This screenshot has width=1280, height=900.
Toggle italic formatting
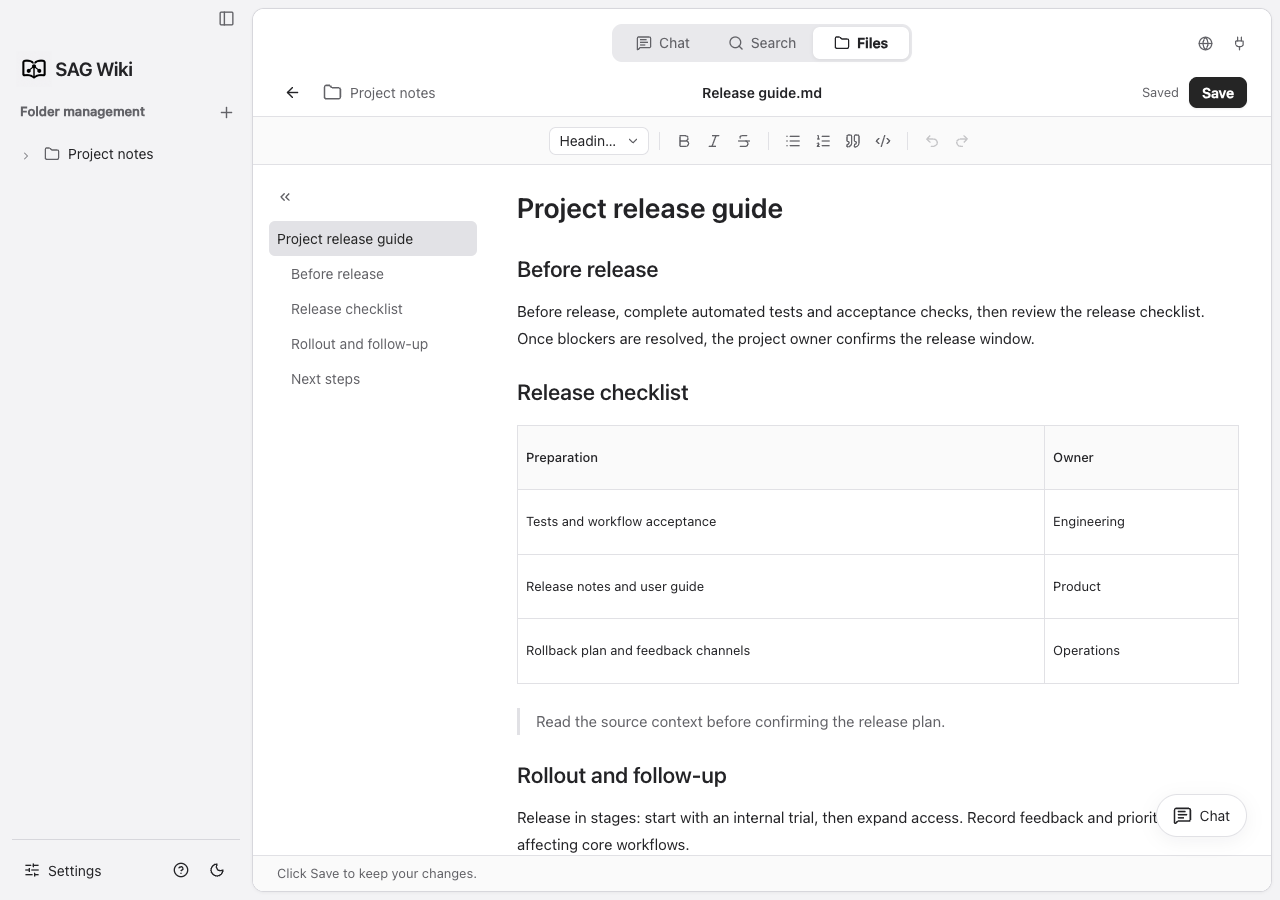pos(714,141)
